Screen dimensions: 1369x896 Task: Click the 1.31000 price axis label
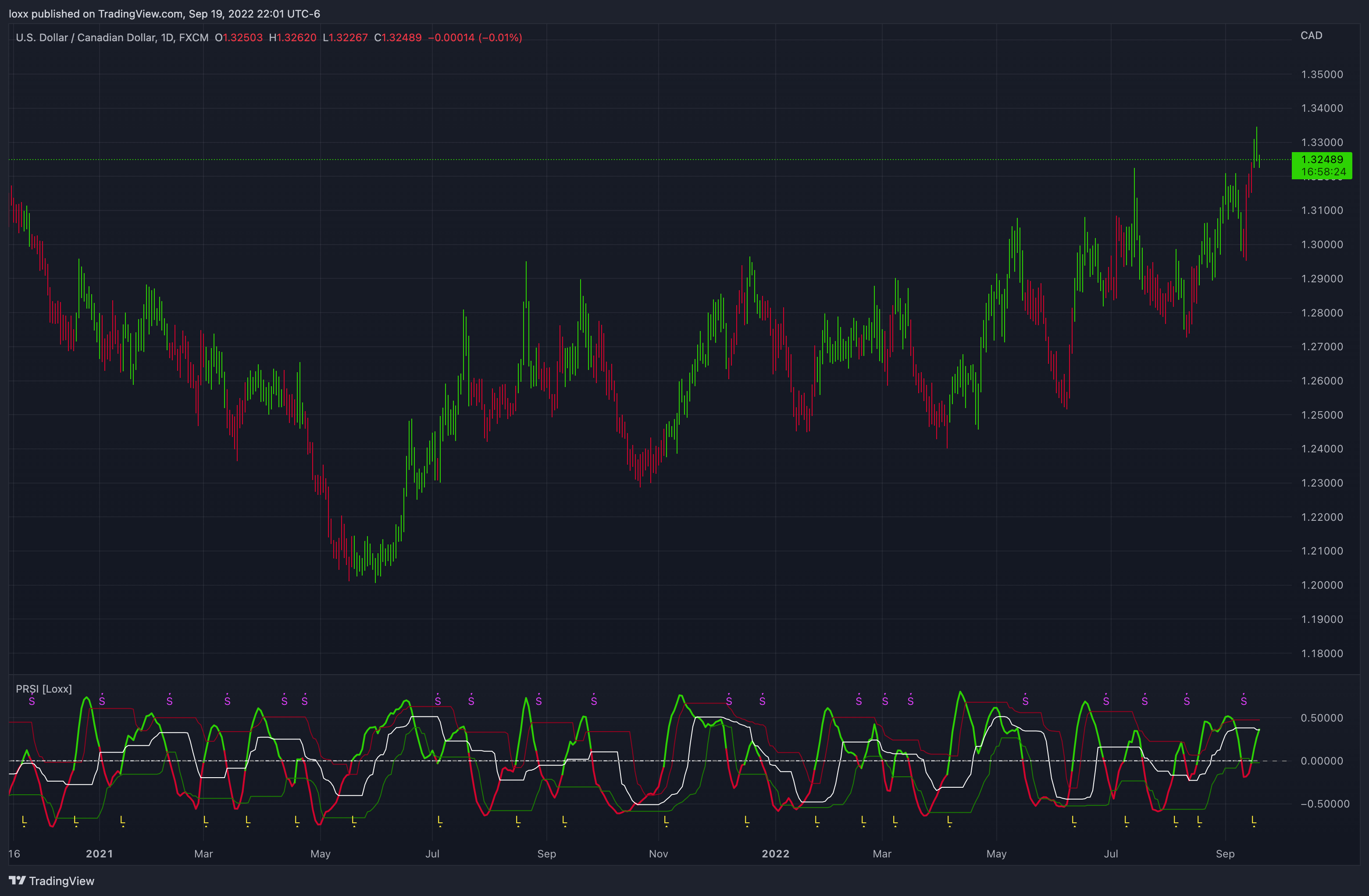(x=1323, y=210)
